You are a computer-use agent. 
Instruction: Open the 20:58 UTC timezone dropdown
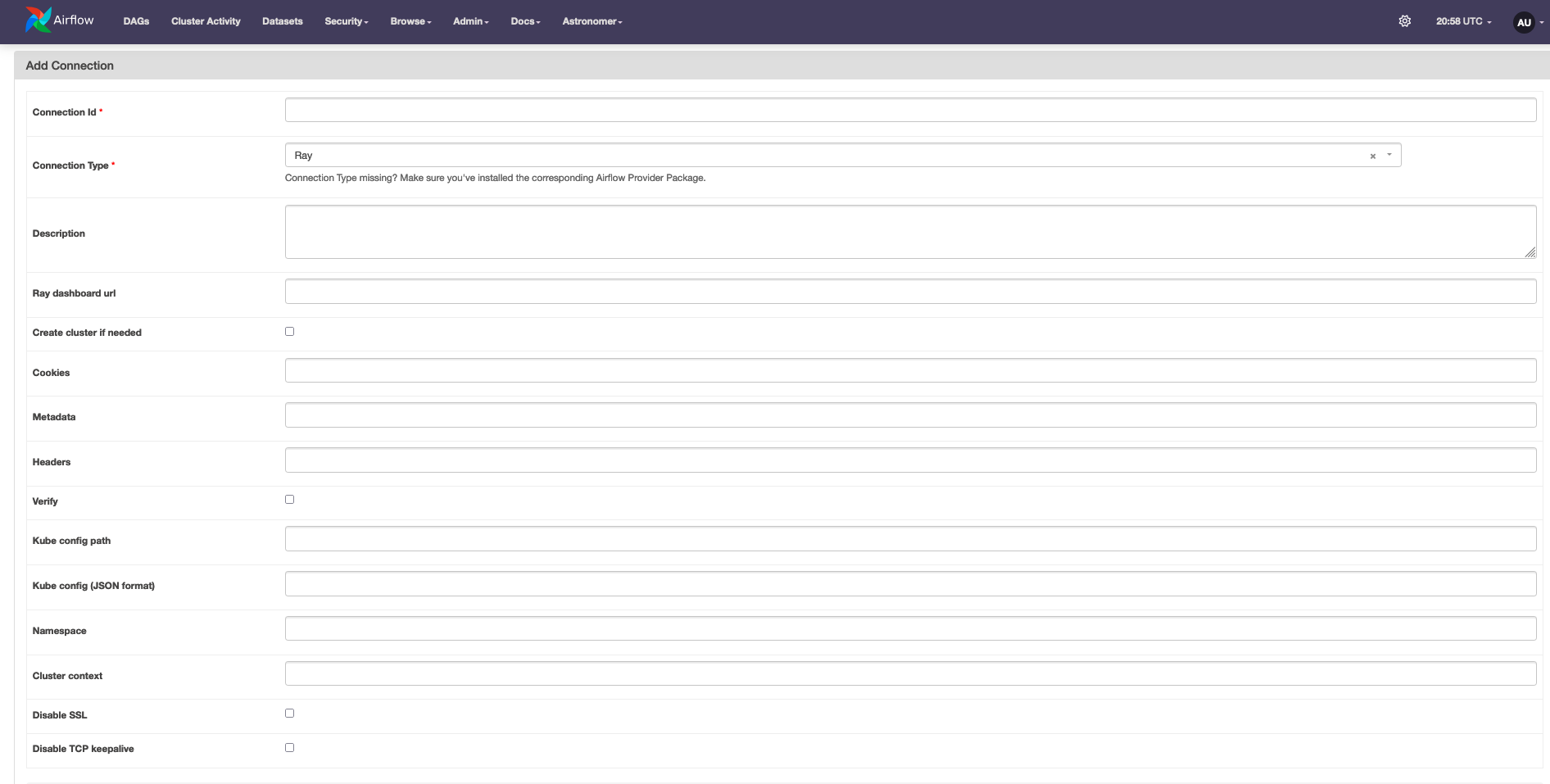[x=1463, y=21]
